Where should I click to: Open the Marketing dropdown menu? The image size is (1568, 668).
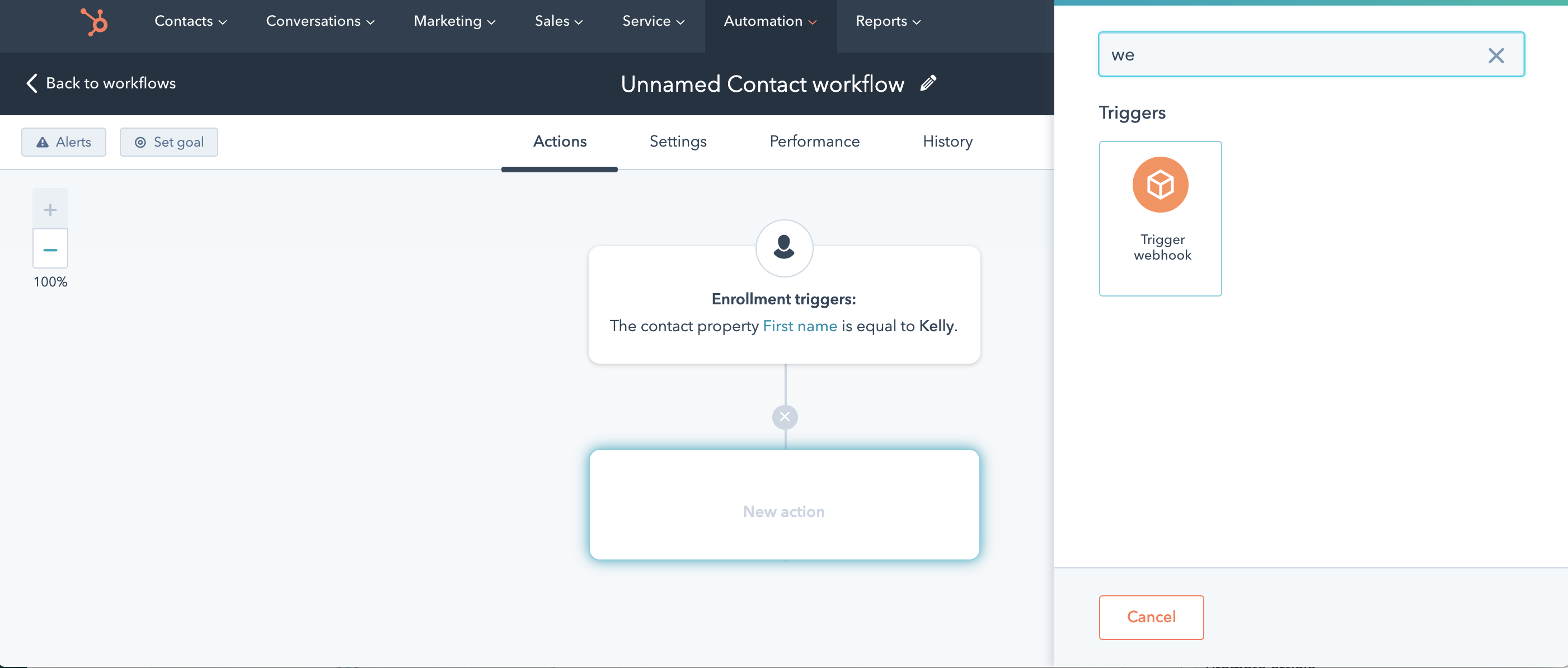(454, 21)
